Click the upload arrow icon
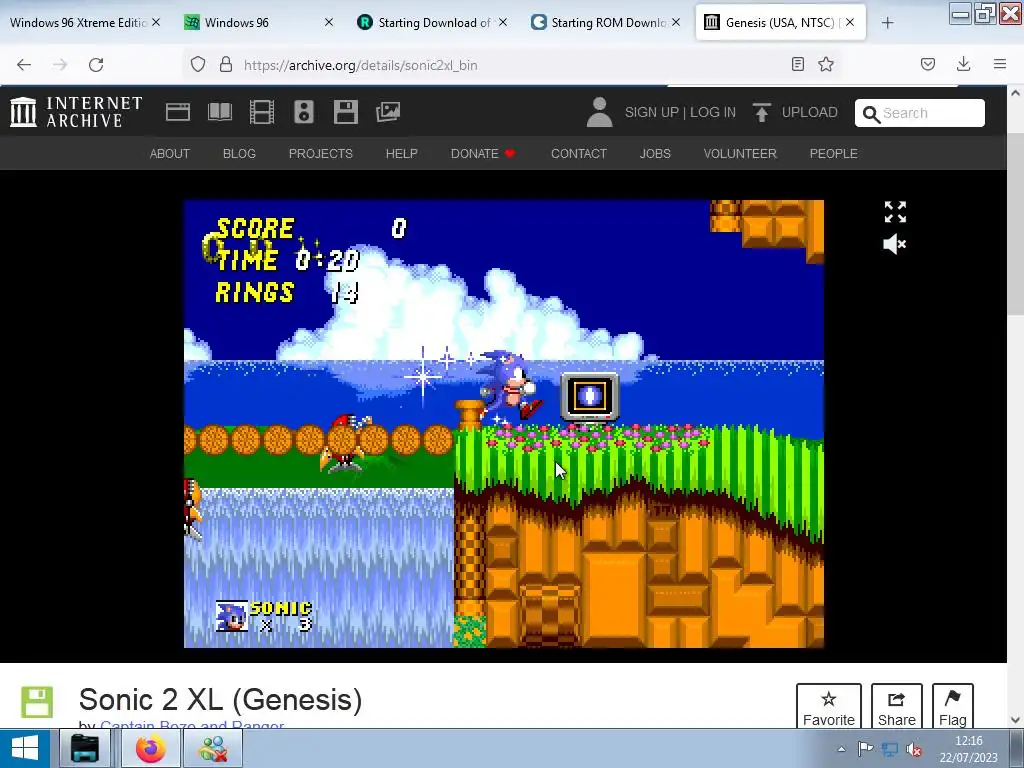Viewport: 1024px width, 768px height. coord(761,112)
